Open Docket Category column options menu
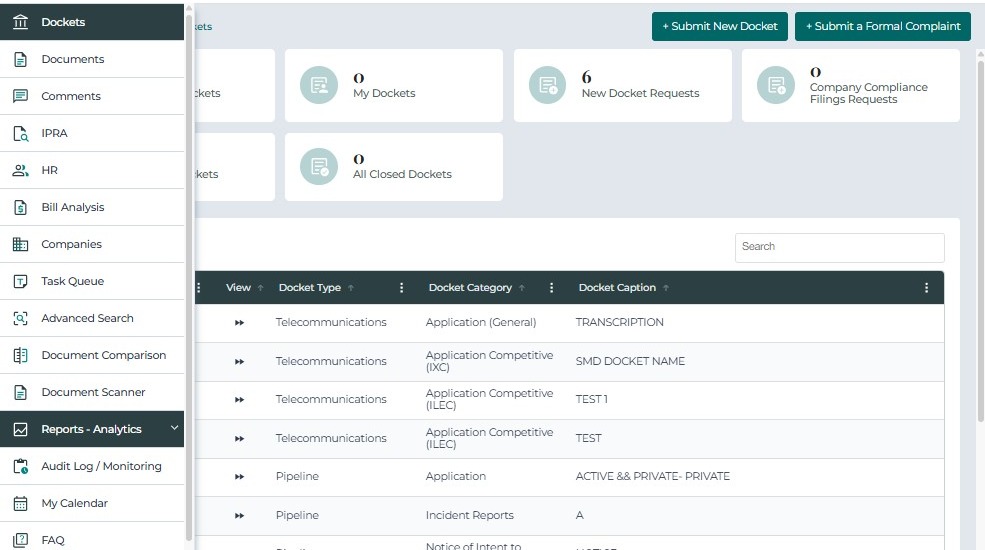The width and height of the screenshot is (985, 550). point(552,288)
